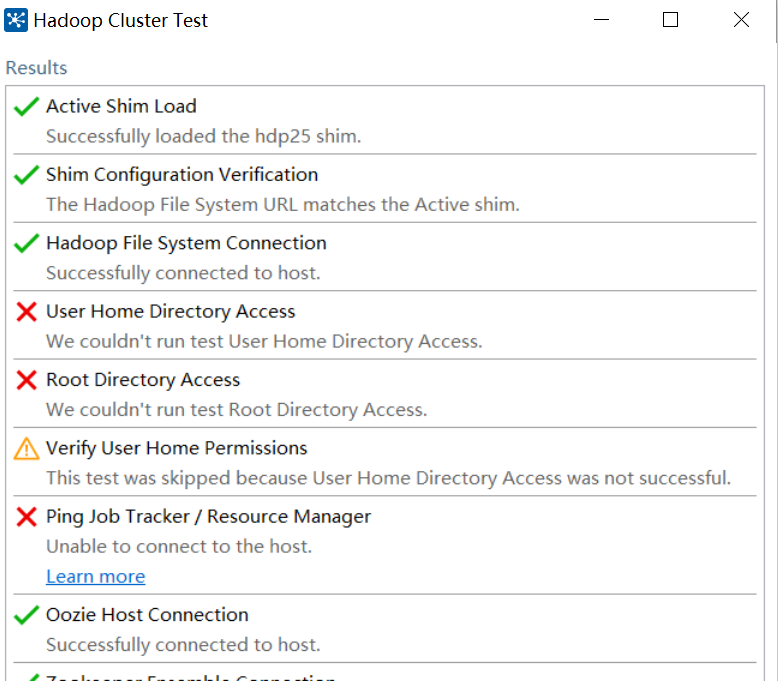Select Ping Job Tracker / Resource Manager heading
This screenshot has height=681, width=778.
pos(208,516)
